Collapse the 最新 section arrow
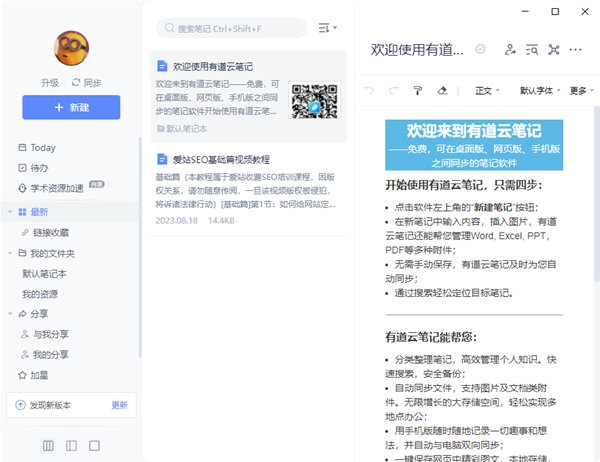This screenshot has width=600, height=462. tap(10, 212)
